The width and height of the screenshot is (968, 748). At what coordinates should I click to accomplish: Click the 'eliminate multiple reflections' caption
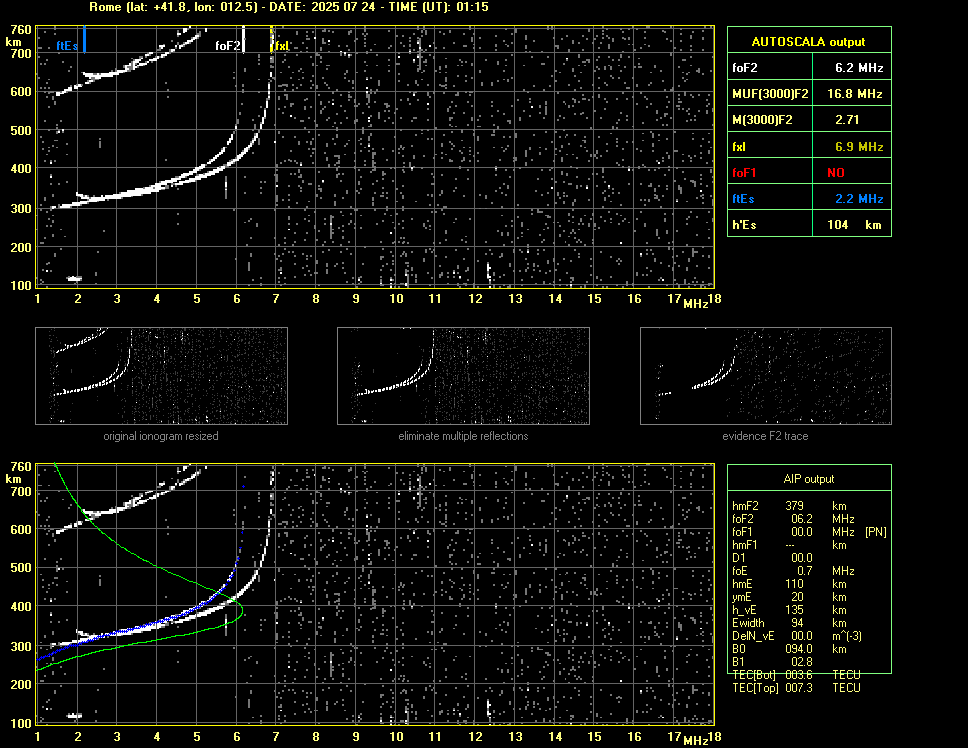pos(463,436)
